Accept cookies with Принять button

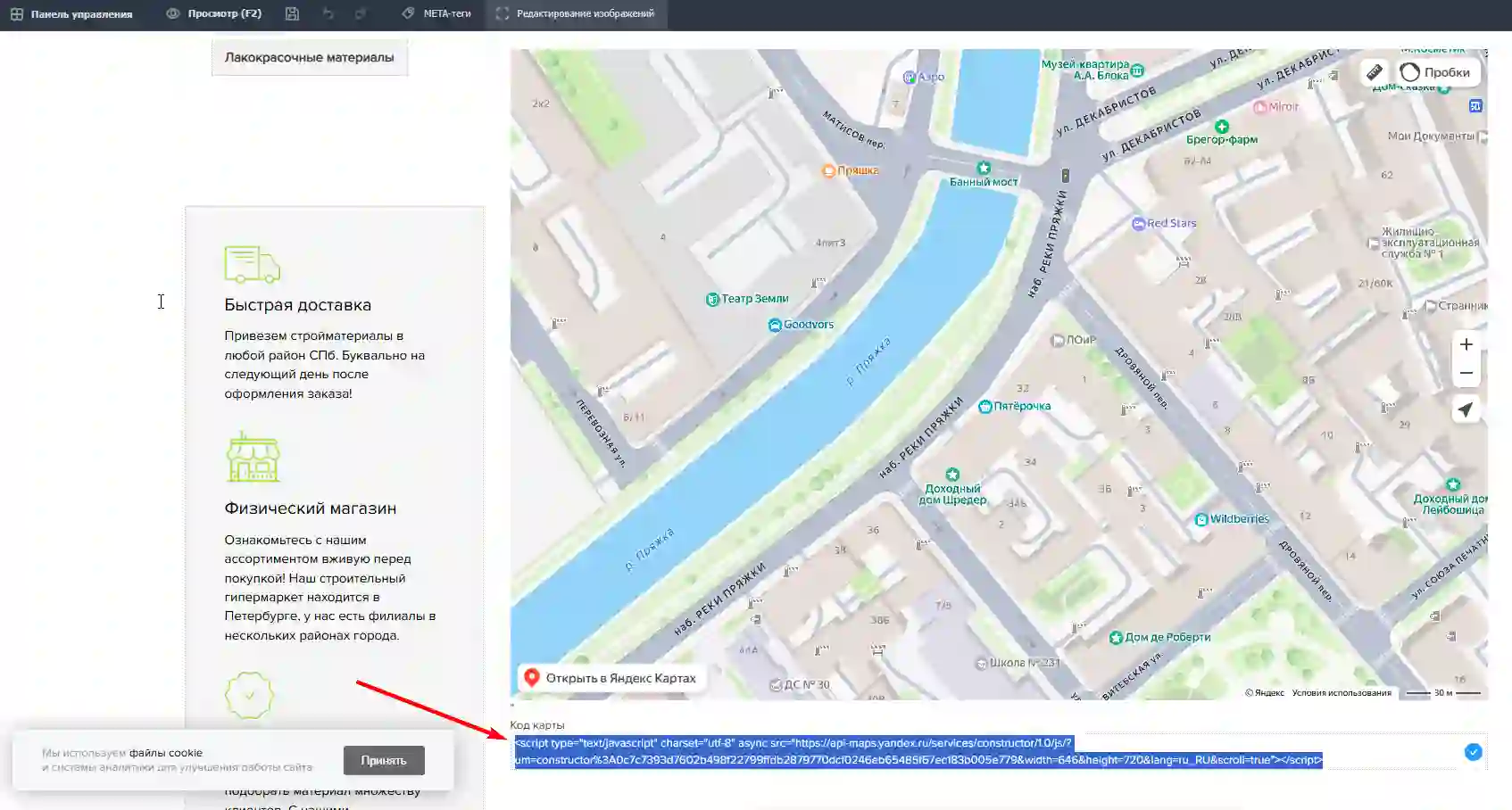pyautogui.click(x=384, y=760)
